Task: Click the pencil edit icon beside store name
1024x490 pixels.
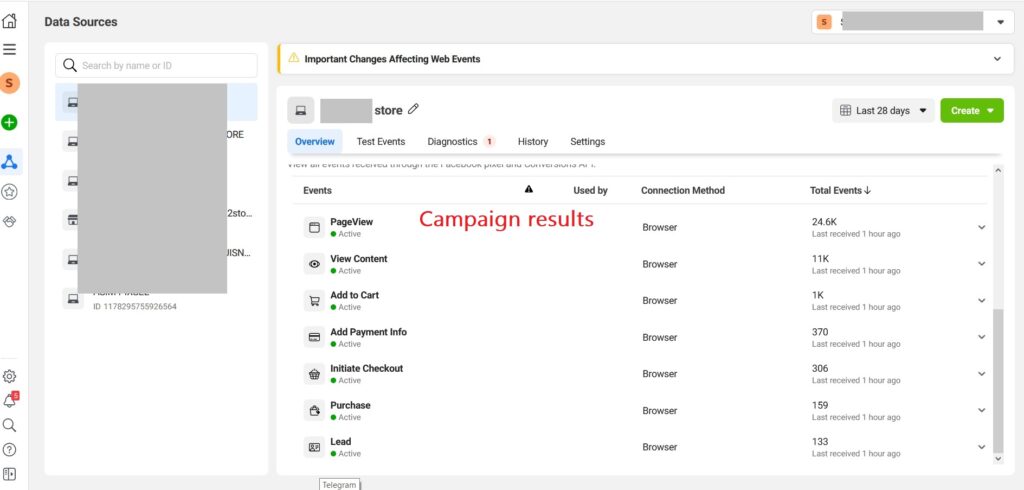Action: 414,109
